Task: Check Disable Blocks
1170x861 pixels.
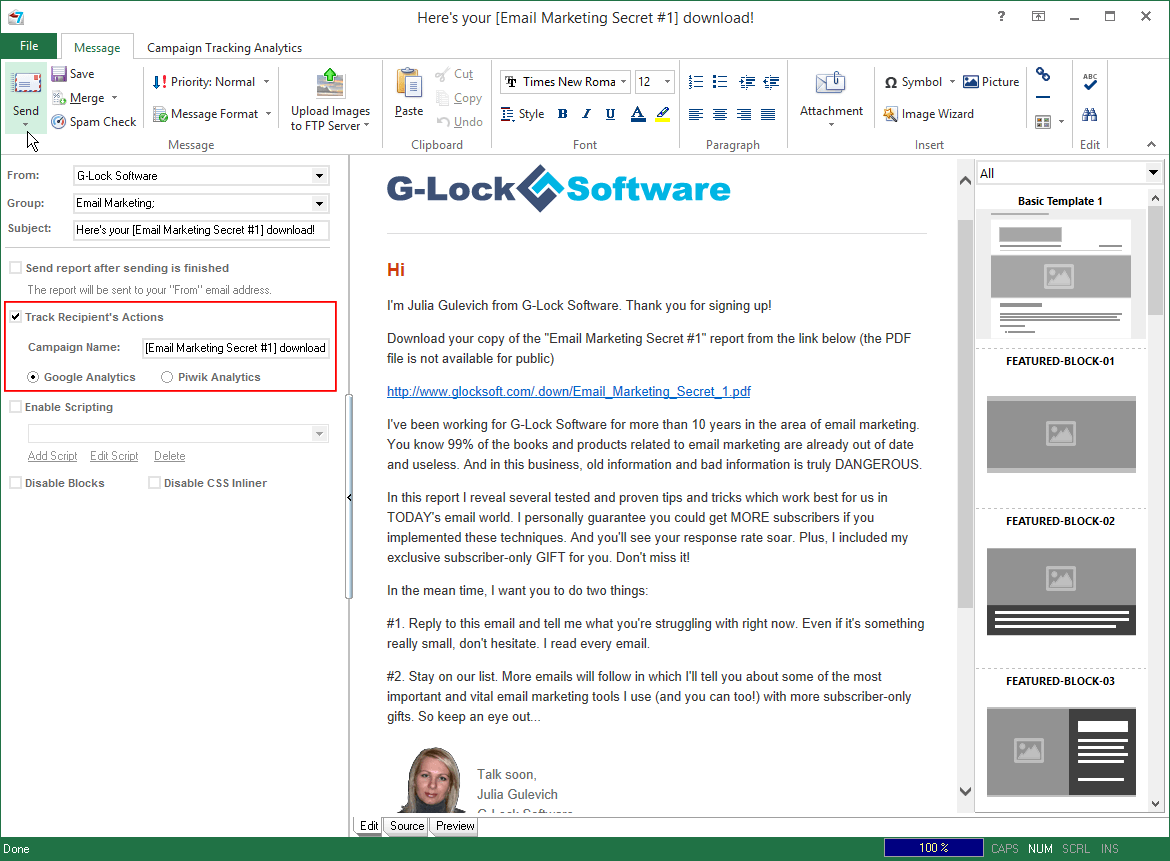Action: click(x=16, y=483)
